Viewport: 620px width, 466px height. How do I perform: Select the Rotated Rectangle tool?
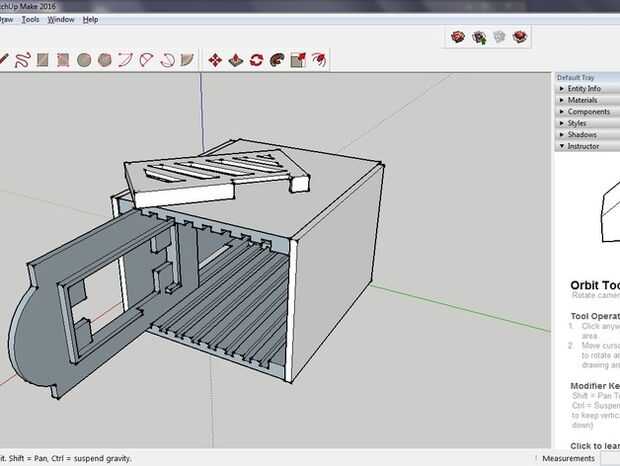(x=63, y=60)
